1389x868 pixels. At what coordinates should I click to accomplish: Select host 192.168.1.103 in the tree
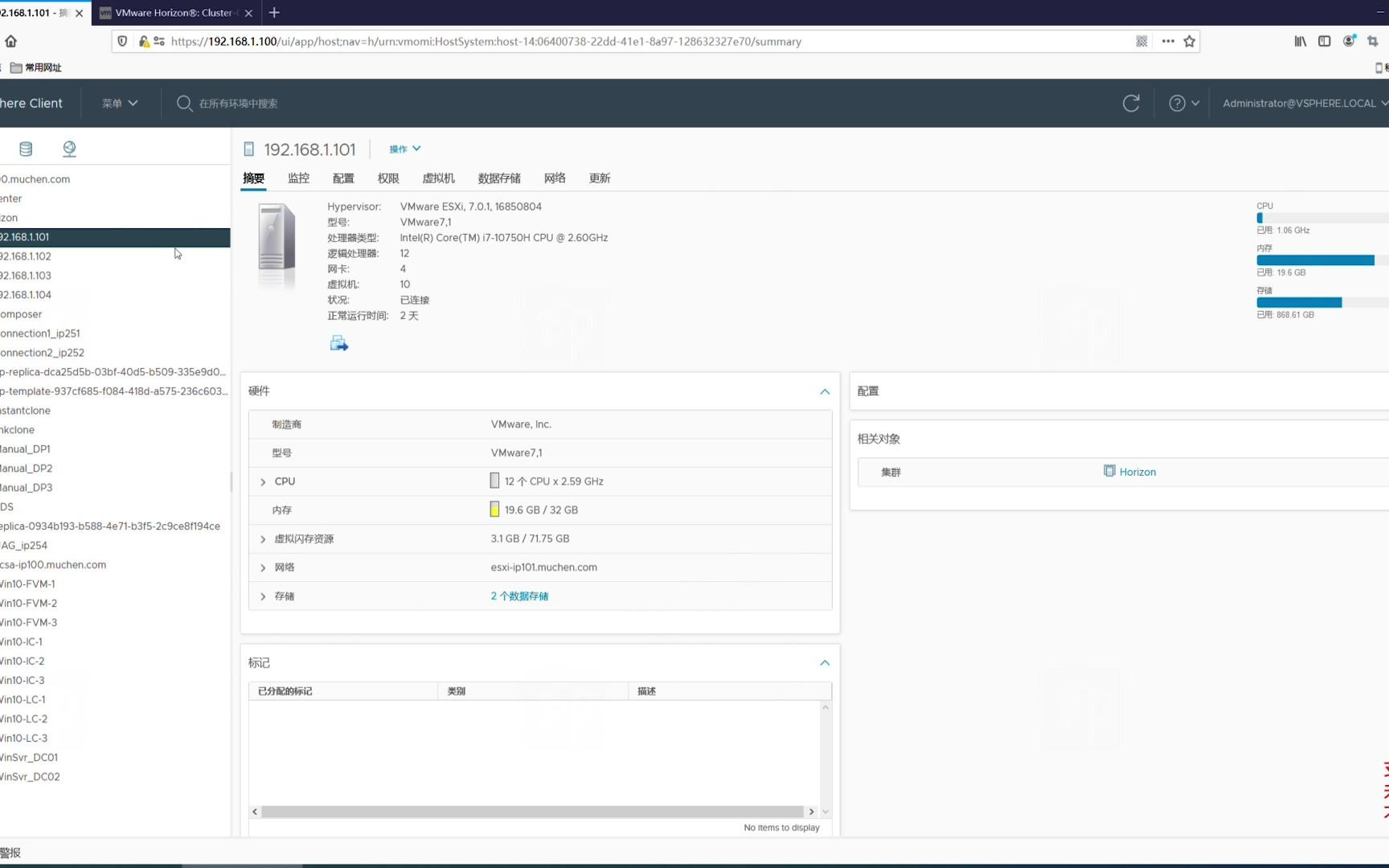click(115, 276)
